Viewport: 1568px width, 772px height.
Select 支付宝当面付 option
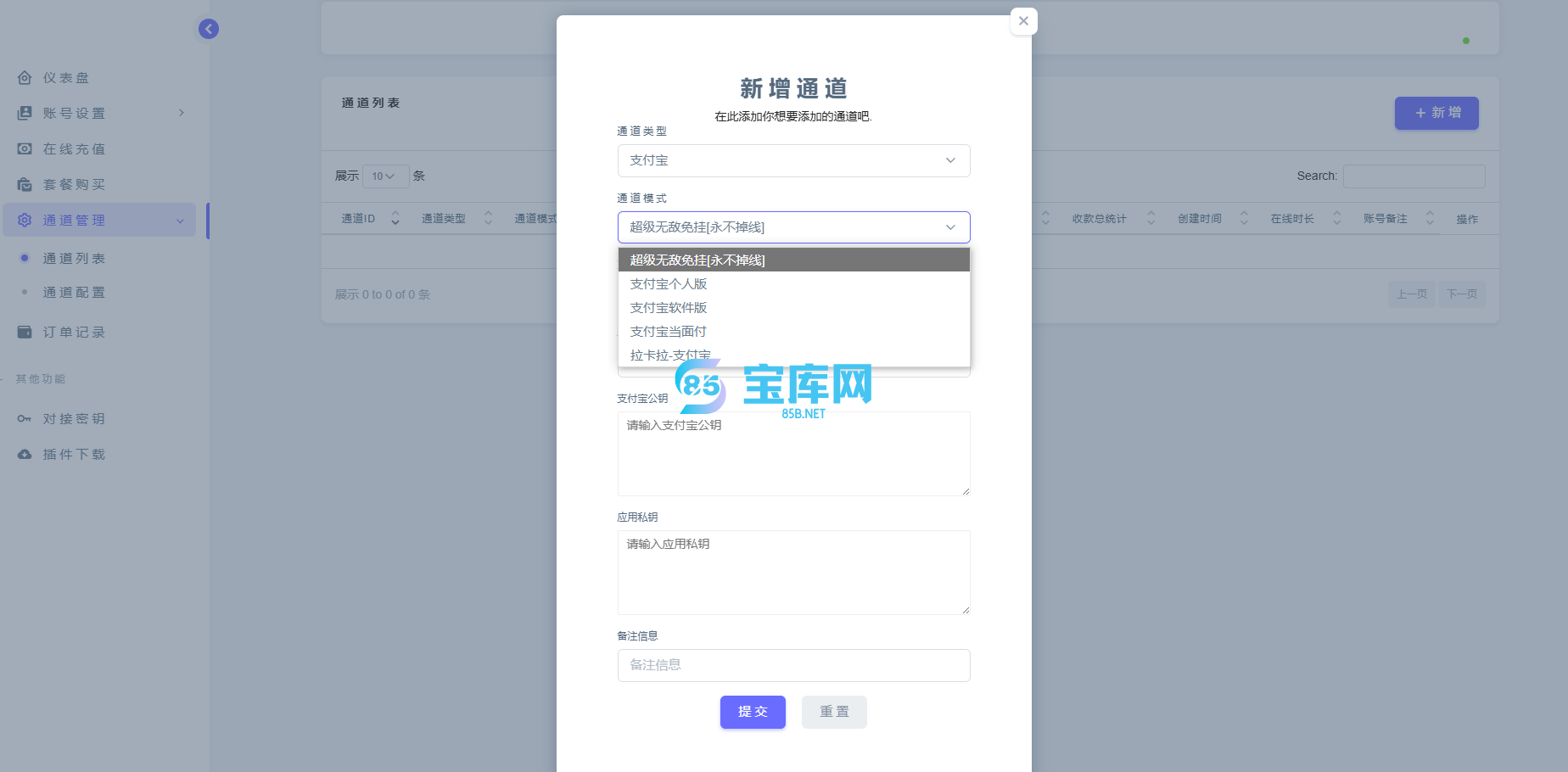669,332
